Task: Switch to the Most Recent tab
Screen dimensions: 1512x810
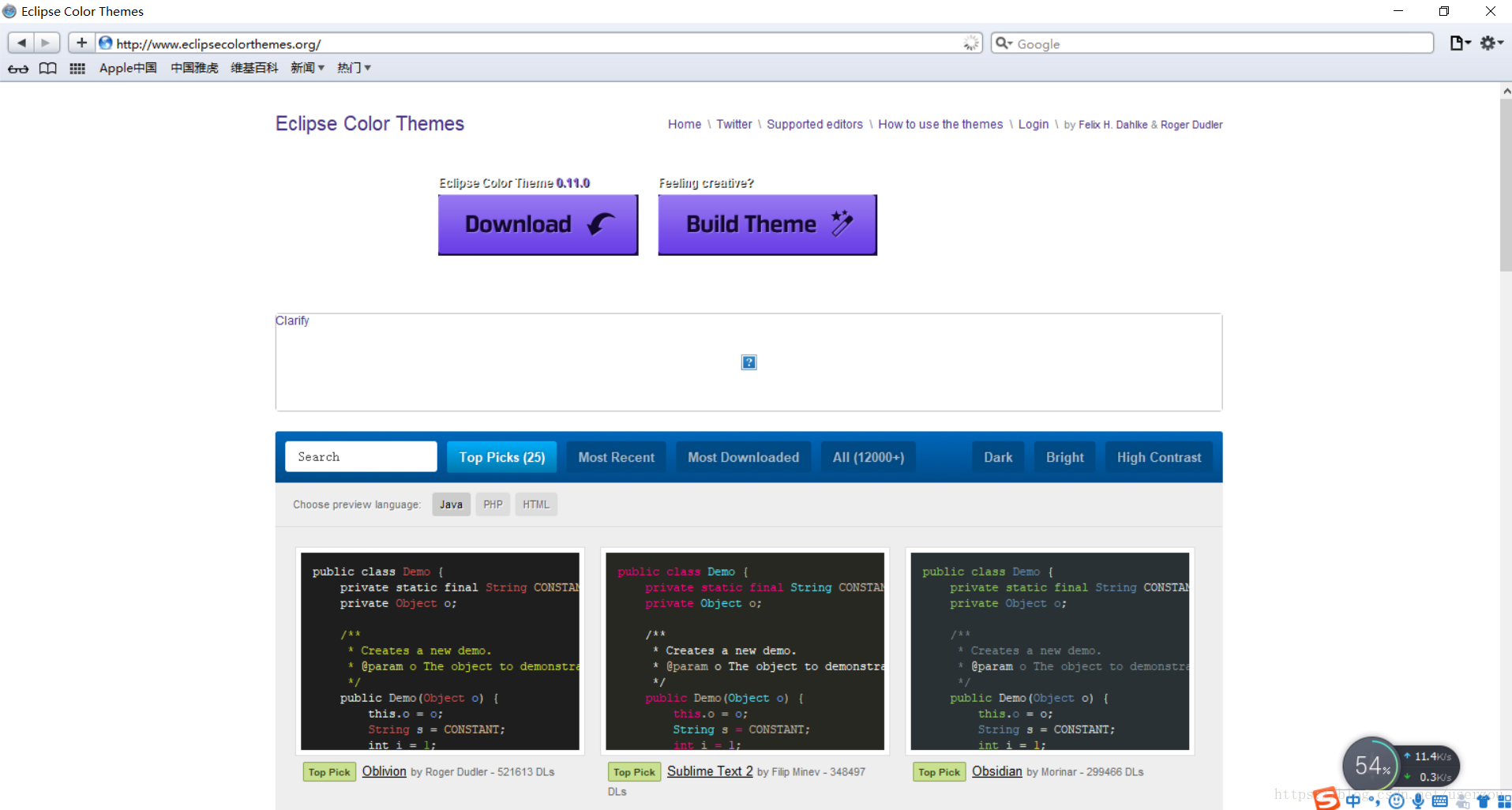Action: point(616,457)
